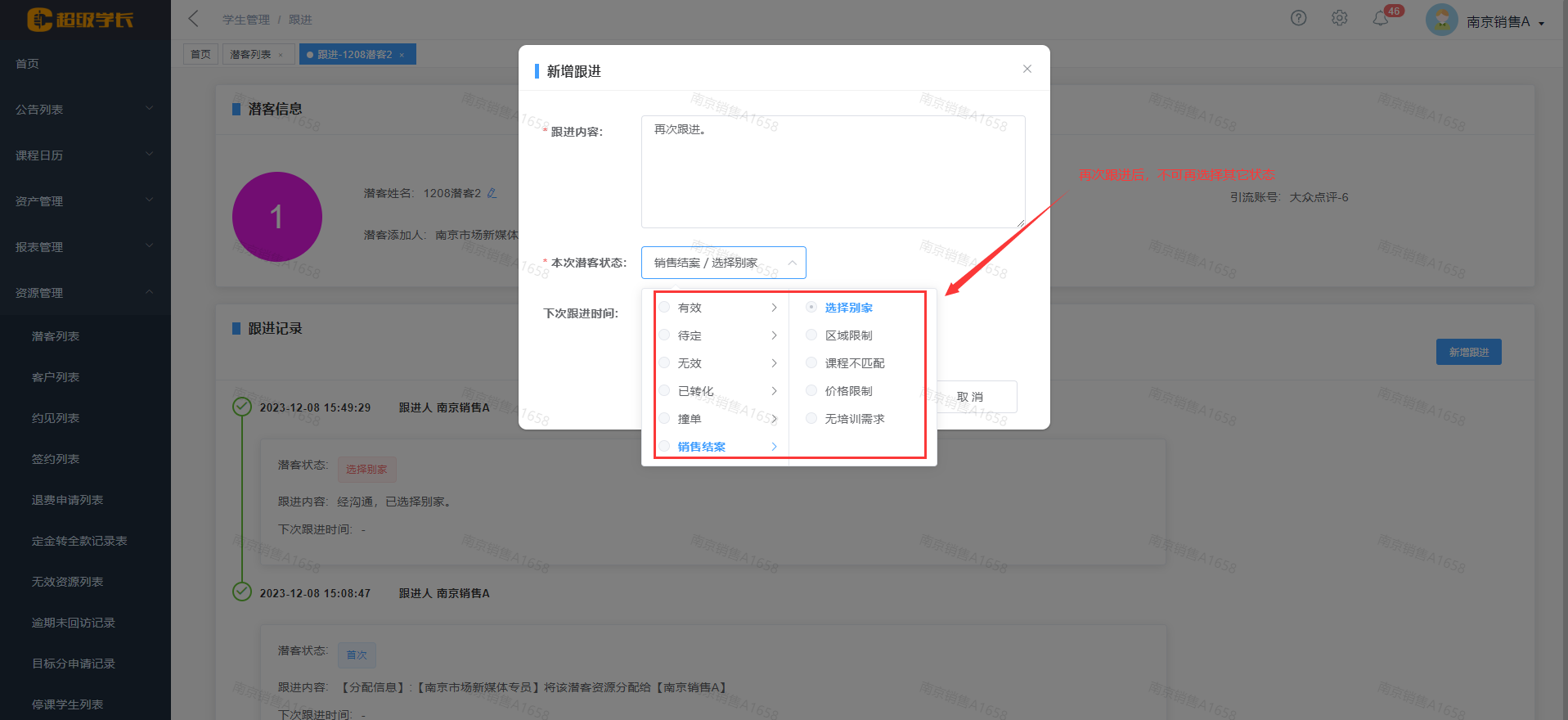Click the 取消 button in dialog
The width and height of the screenshot is (1568, 720).
[971, 397]
